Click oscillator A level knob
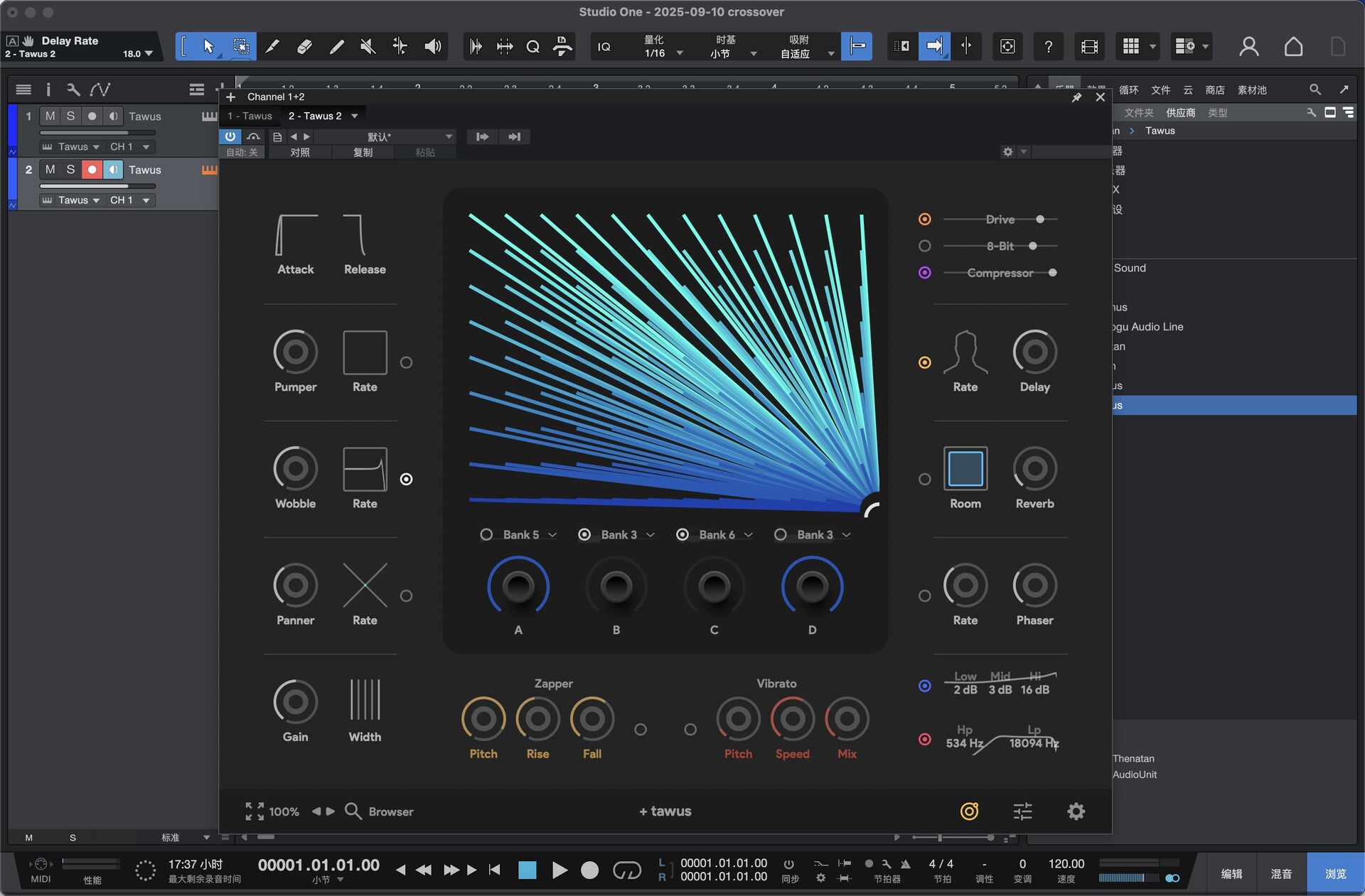 (518, 587)
